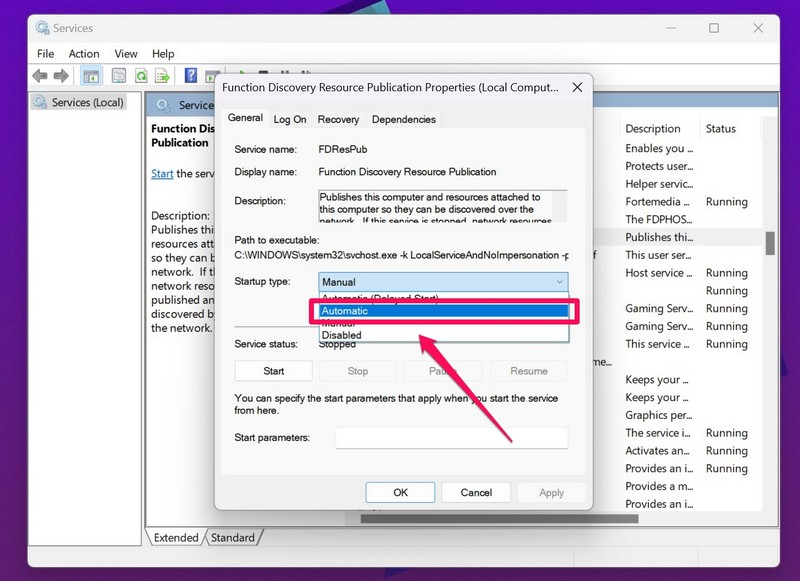Image resolution: width=800 pixels, height=581 pixels.
Task: Maximize the Services window
Action: pyautogui.click(x=714, y=28)
